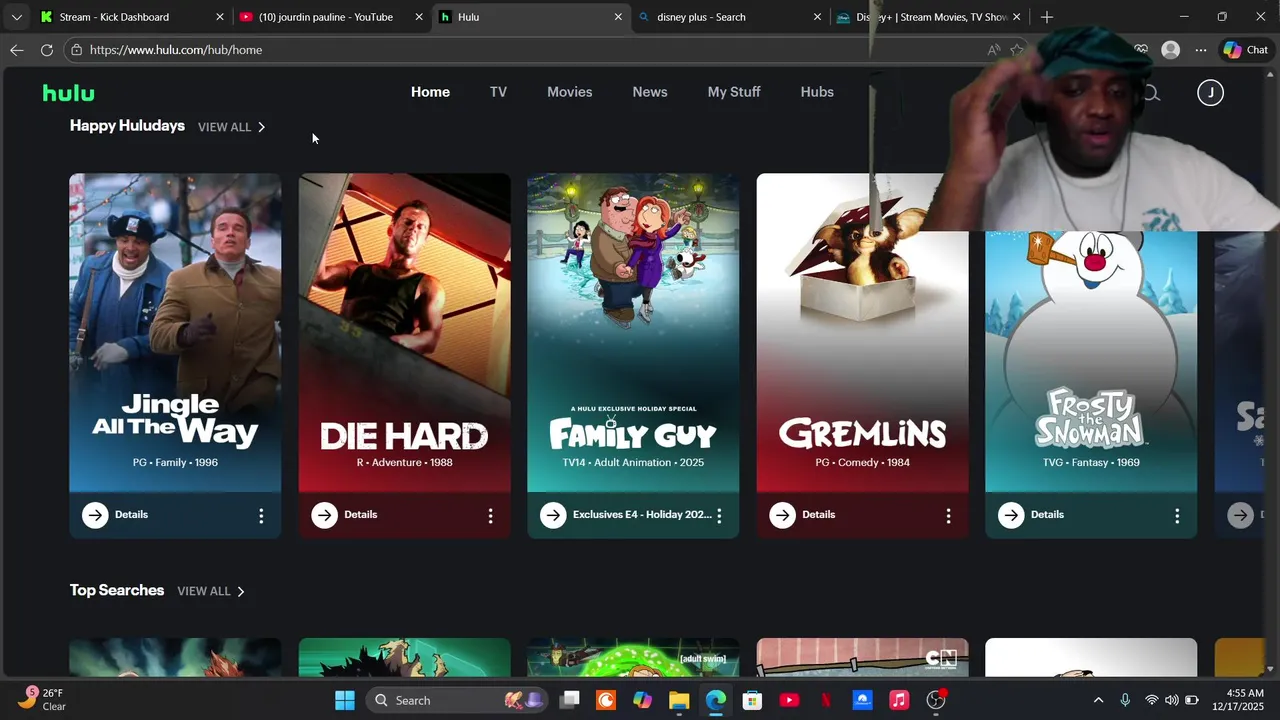Open Microsoft Store from taskbar

pyautogui.click(x=752, y=700)
